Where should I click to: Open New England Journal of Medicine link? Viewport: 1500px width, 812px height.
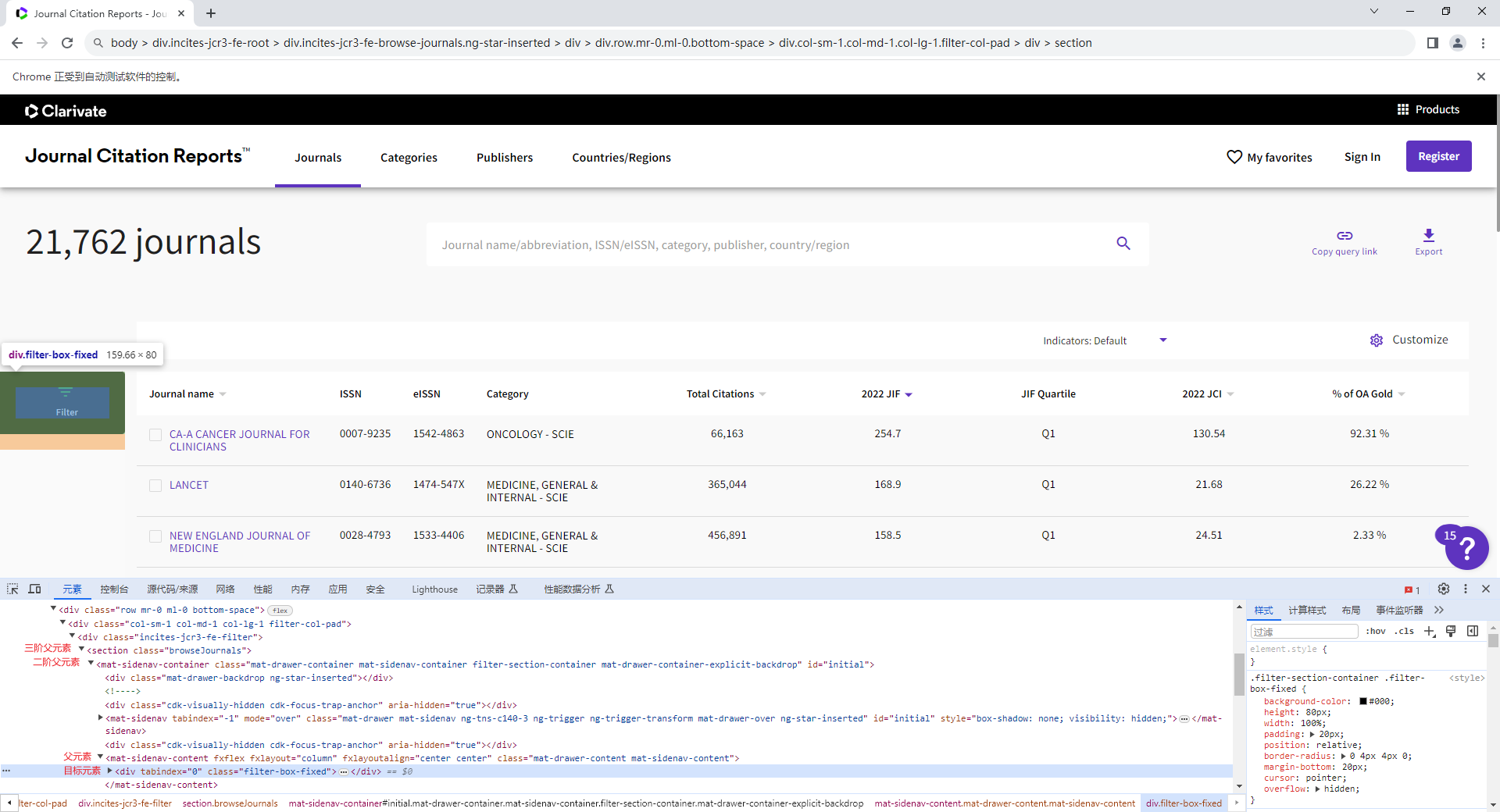(x=239, y=542)
